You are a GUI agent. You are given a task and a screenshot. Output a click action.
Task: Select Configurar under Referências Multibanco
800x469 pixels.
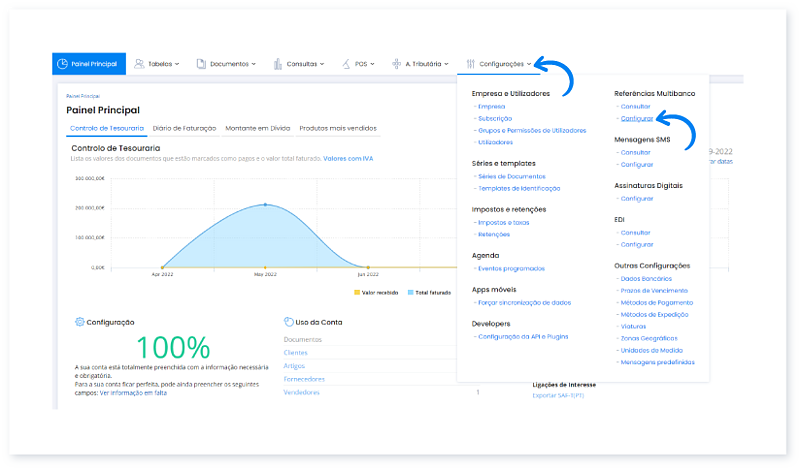(x=637, y=118)
